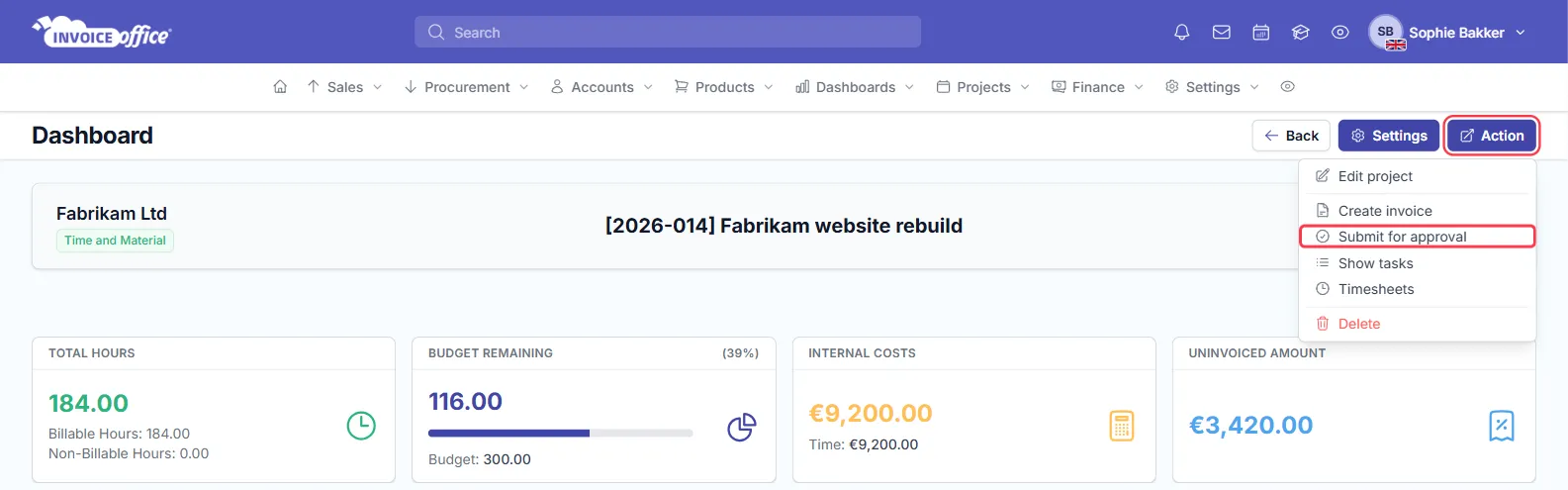The image size is (1568, 490).
Task: Click the Fabrikam Ltd client name
Action: 112,214
